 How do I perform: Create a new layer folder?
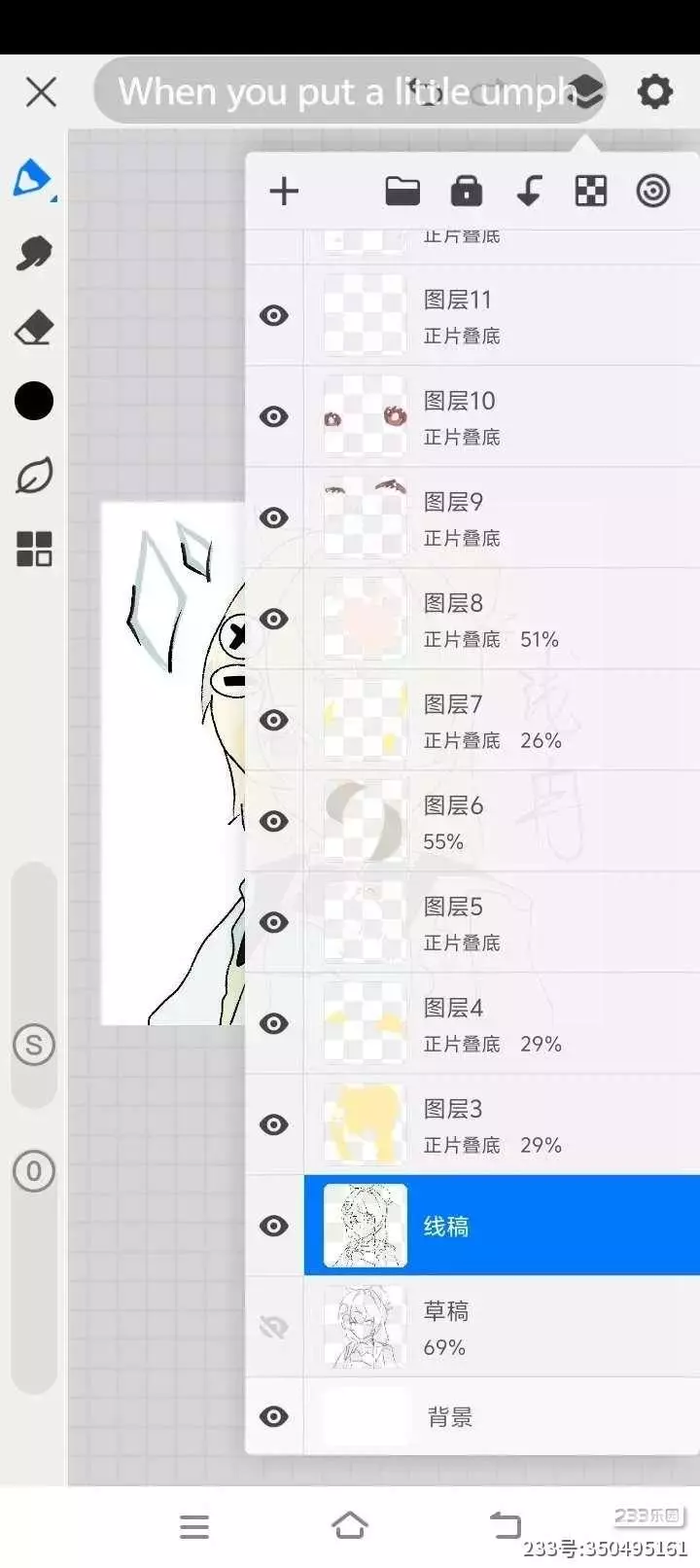click(x=402, y=192)
